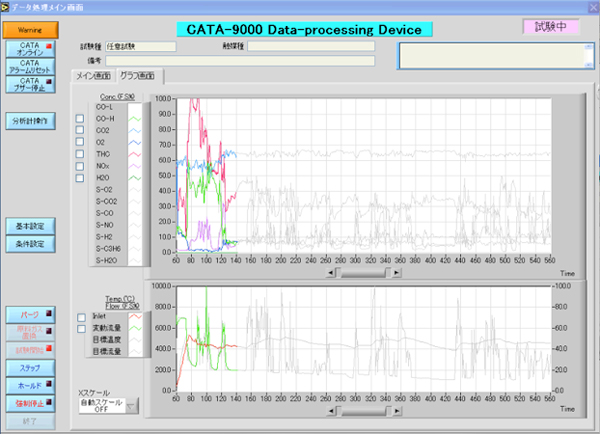Click the concentration graph's left scroll arrow
This screenshot has width=600, height=434.
331,272
